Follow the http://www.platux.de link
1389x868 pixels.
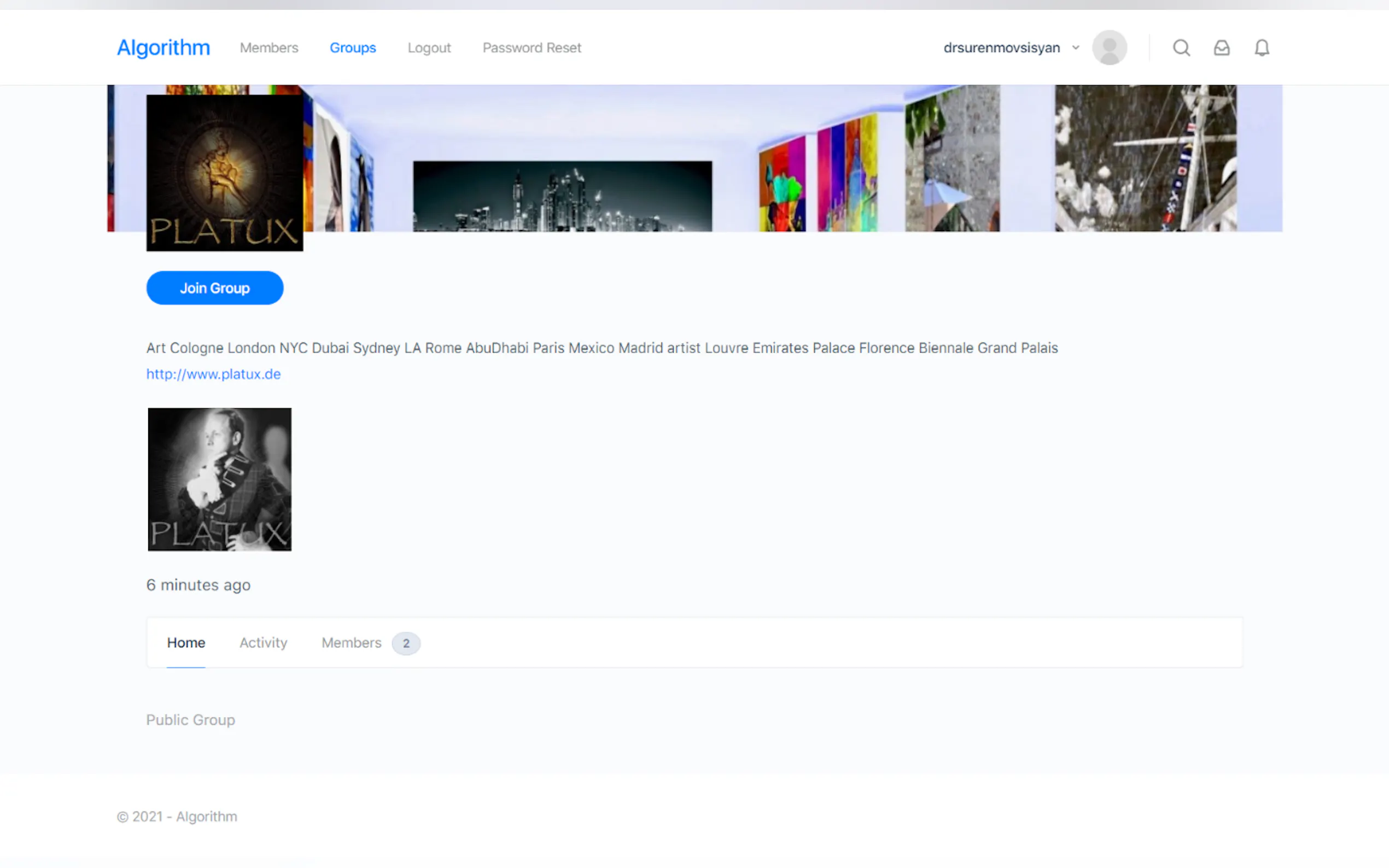click(x=213, y=374)
